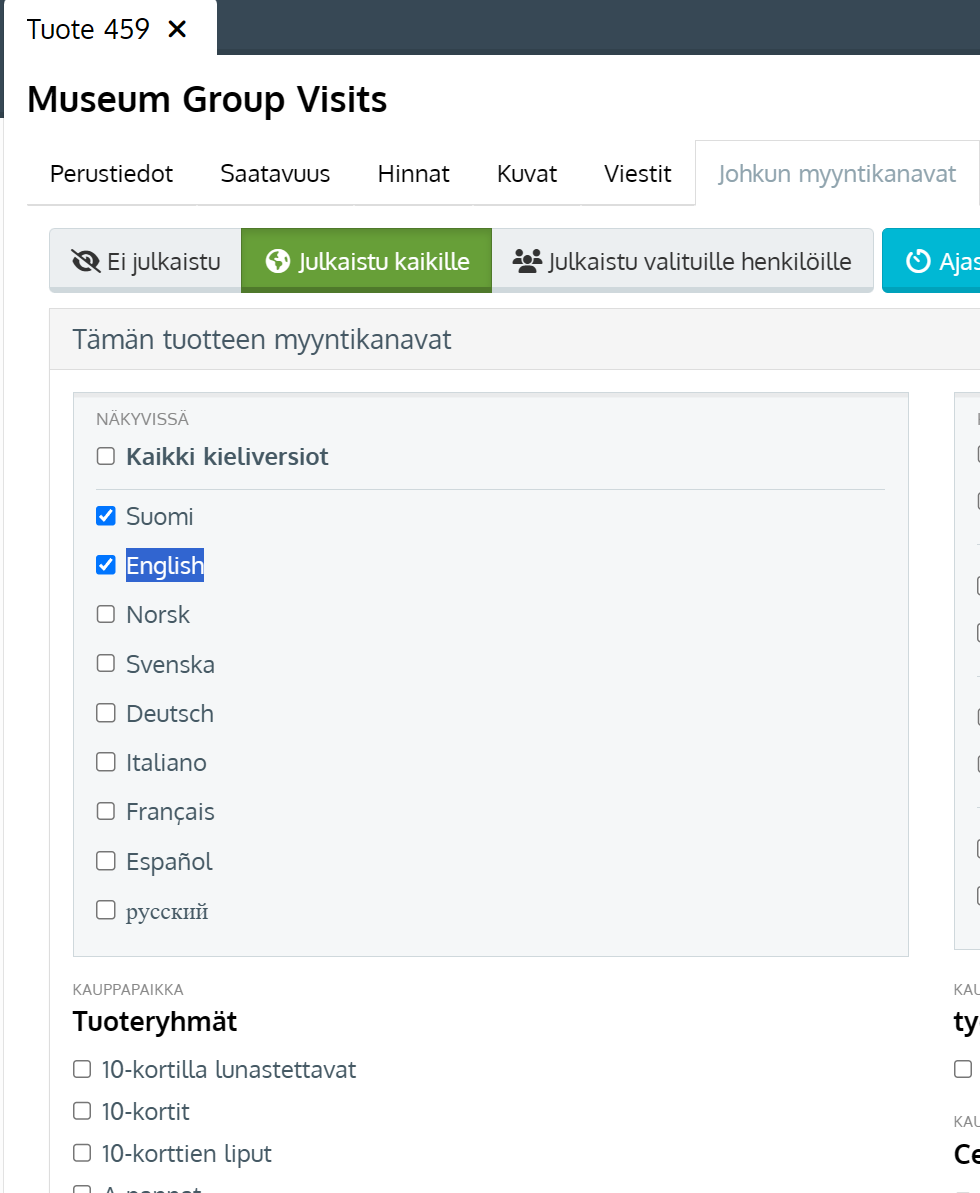Select the Viestit tab
This screenshot has width=980, height=1193.
[x=638, y=173]
